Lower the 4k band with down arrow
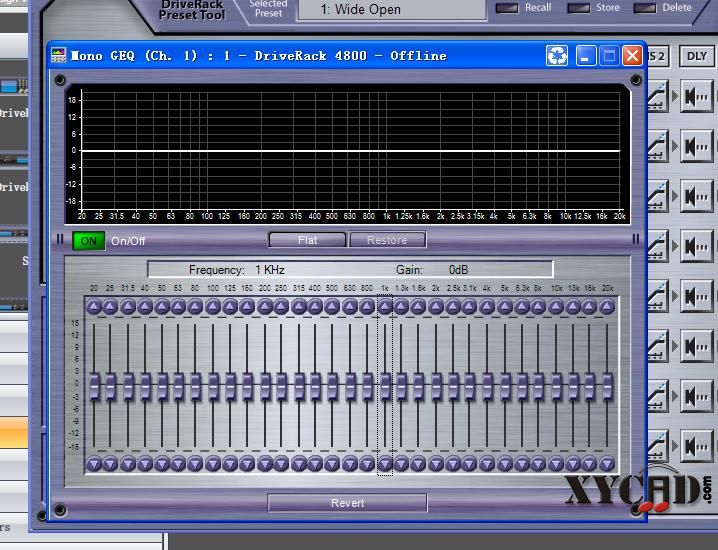This screenshot has width=718, height=550. pos(487,464)
